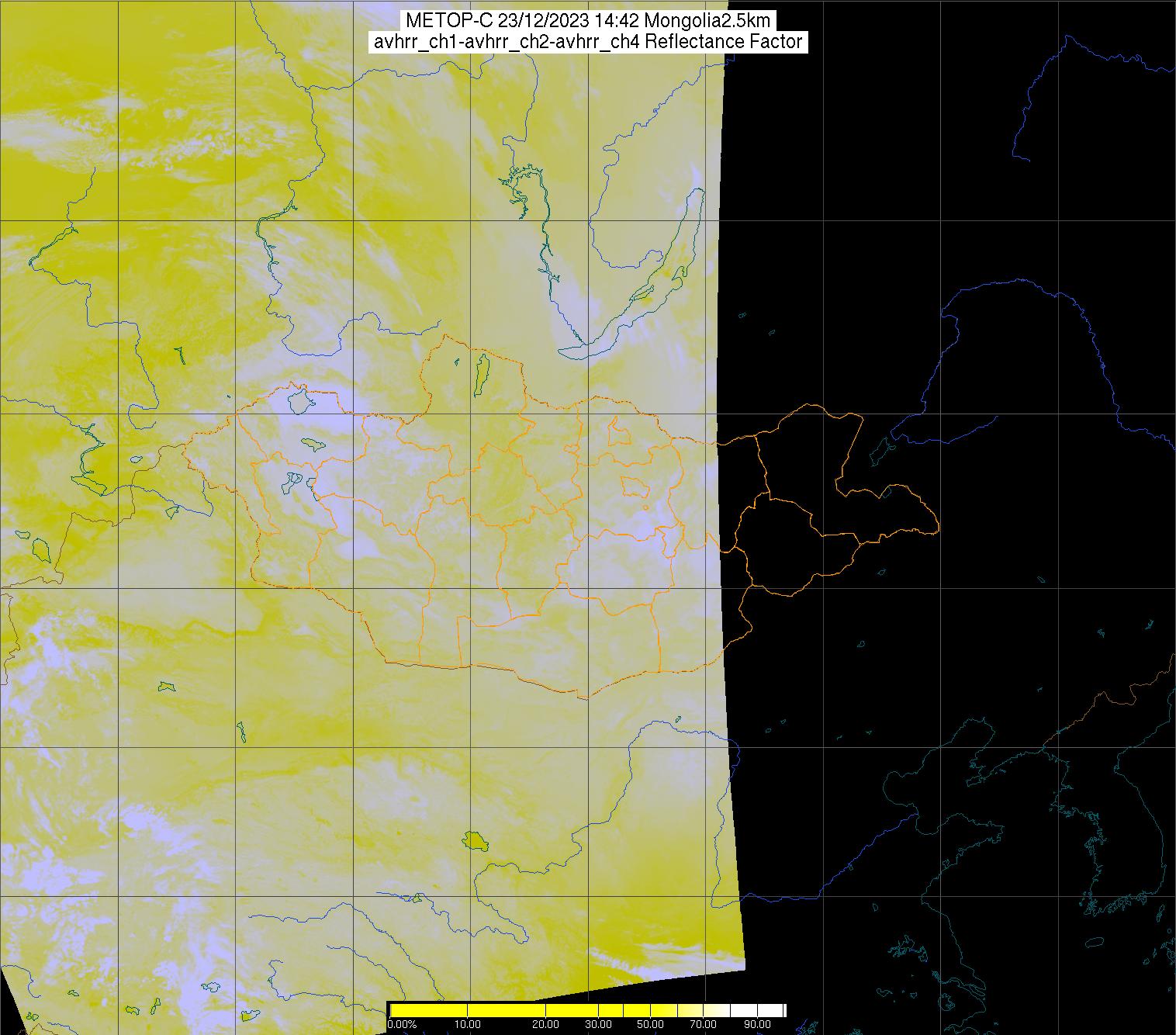Click the 'avhrr_ch1-avhrr_ch2-avhrr_ch4 Reflectance Factor' subtitle

click(x=588, y=42)
